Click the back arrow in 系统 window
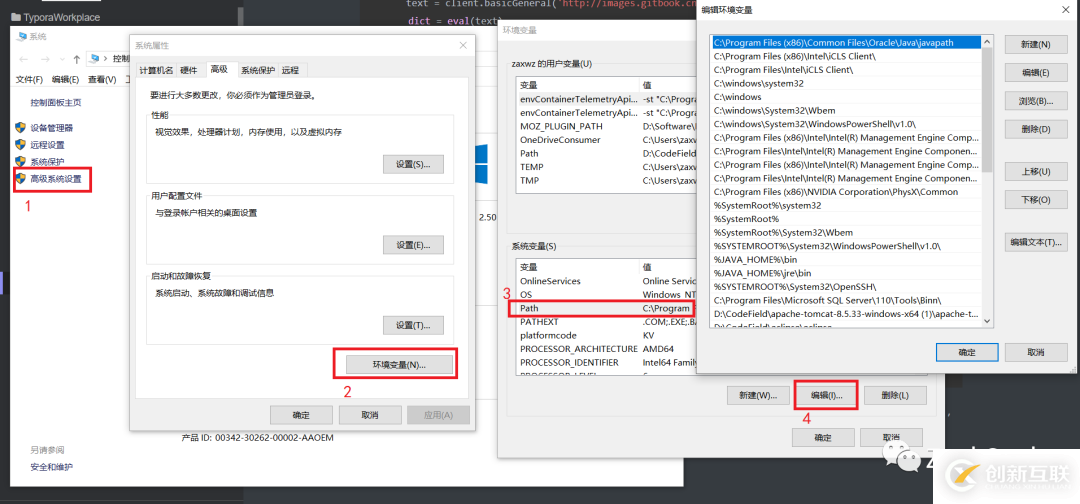This screenshot has width=1080, height=504. coord(23,59)
